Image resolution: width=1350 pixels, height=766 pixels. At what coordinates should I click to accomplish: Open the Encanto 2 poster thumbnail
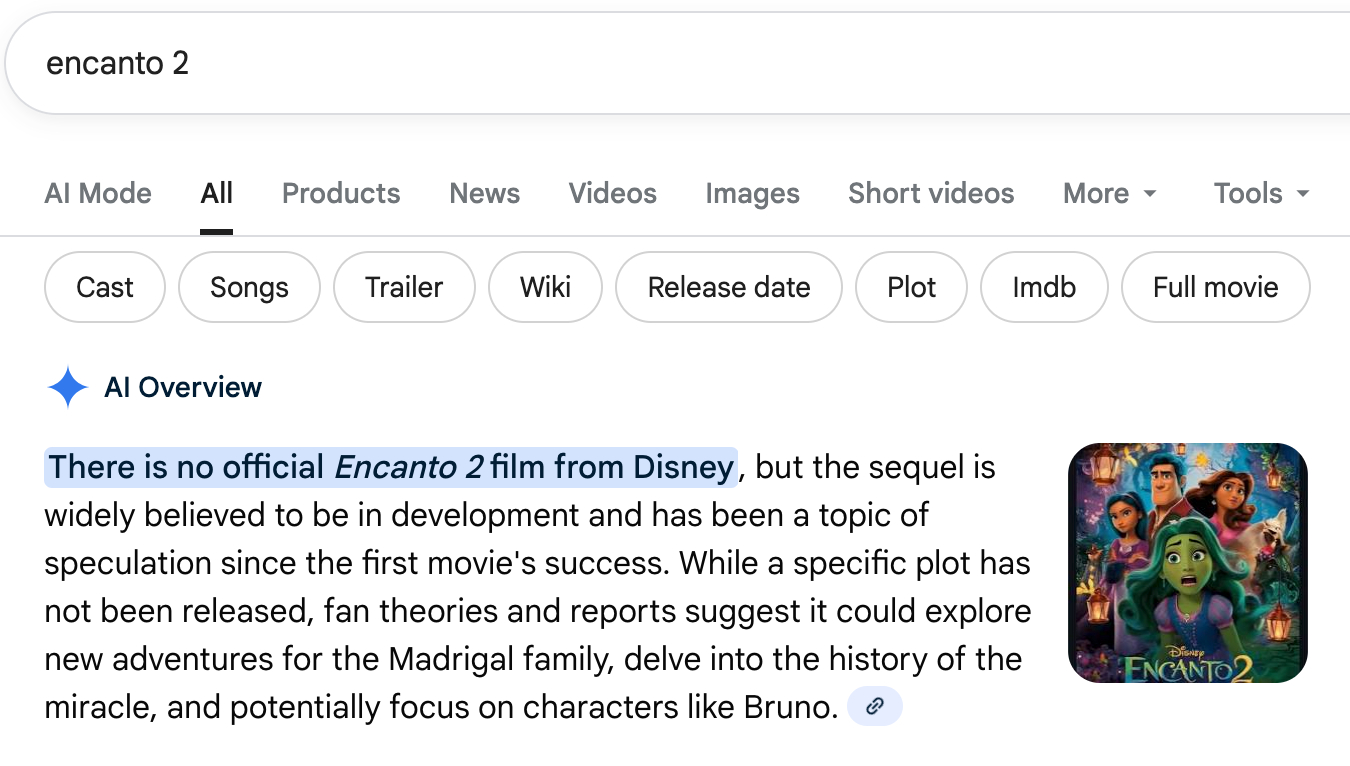coord(1187,563)
